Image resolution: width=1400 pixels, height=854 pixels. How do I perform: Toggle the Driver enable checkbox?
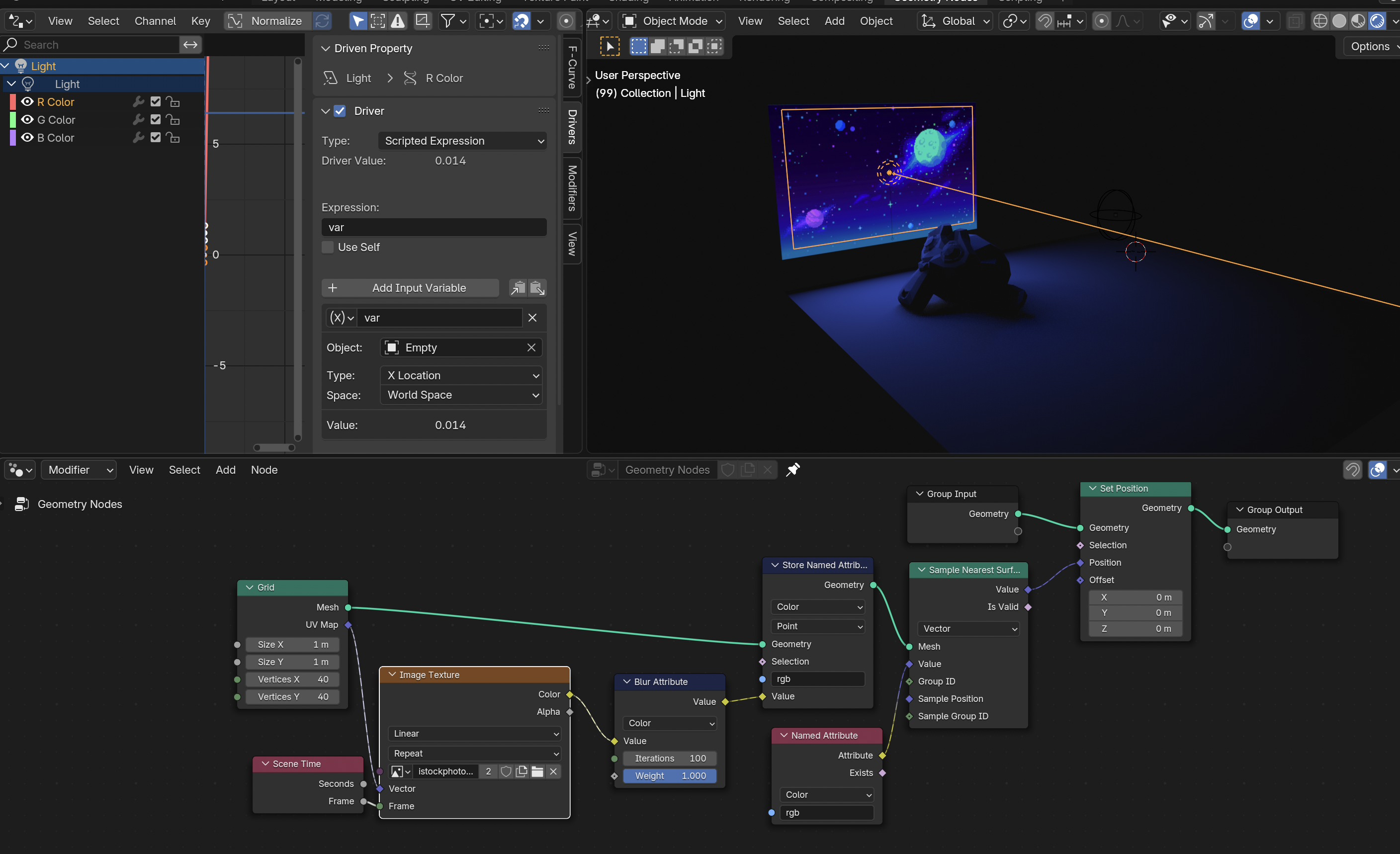340,111
